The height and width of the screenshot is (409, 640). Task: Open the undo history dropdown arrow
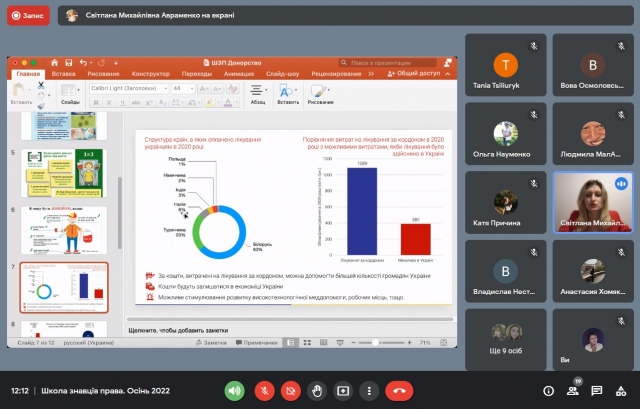pos(91,63)
